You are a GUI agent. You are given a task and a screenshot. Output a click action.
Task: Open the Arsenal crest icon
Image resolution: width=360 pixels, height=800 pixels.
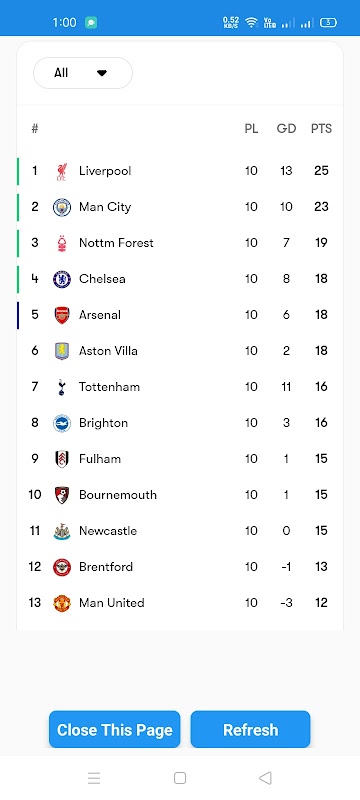coord(62,315)
